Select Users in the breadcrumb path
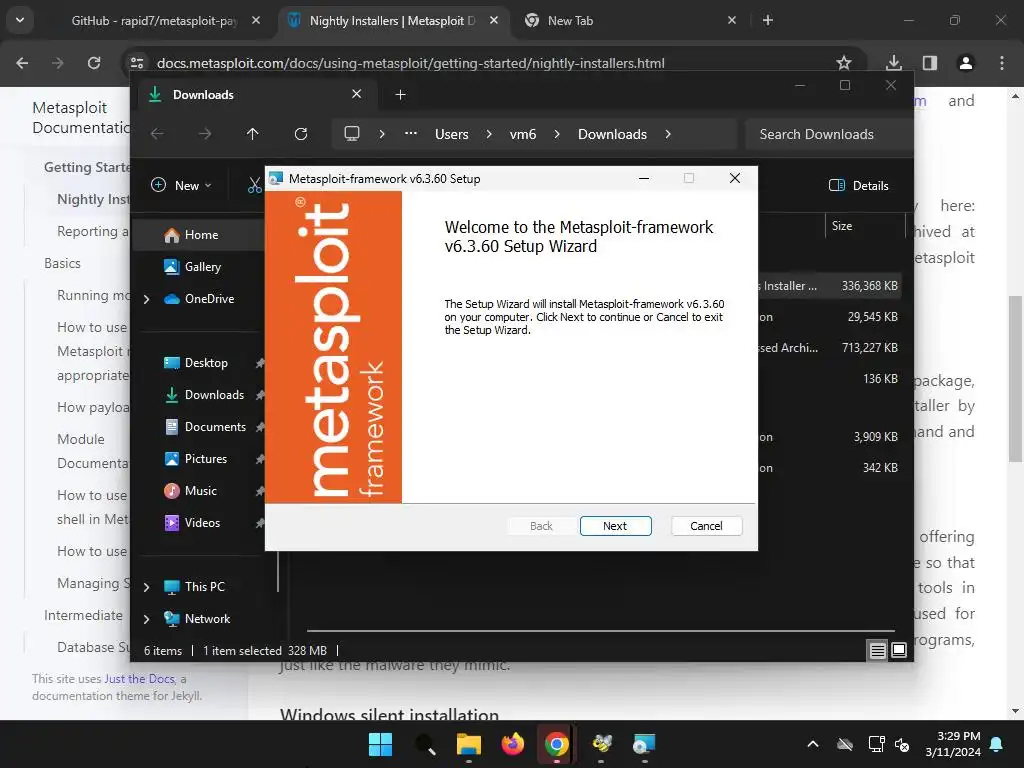Screen dimensions: 1024x768 pos(452,135)
